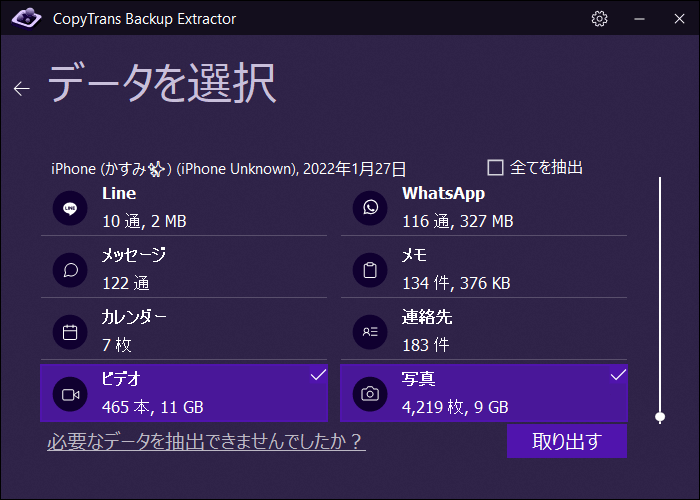
Task: Go back using the left arrow
Action: pos(21,88)
